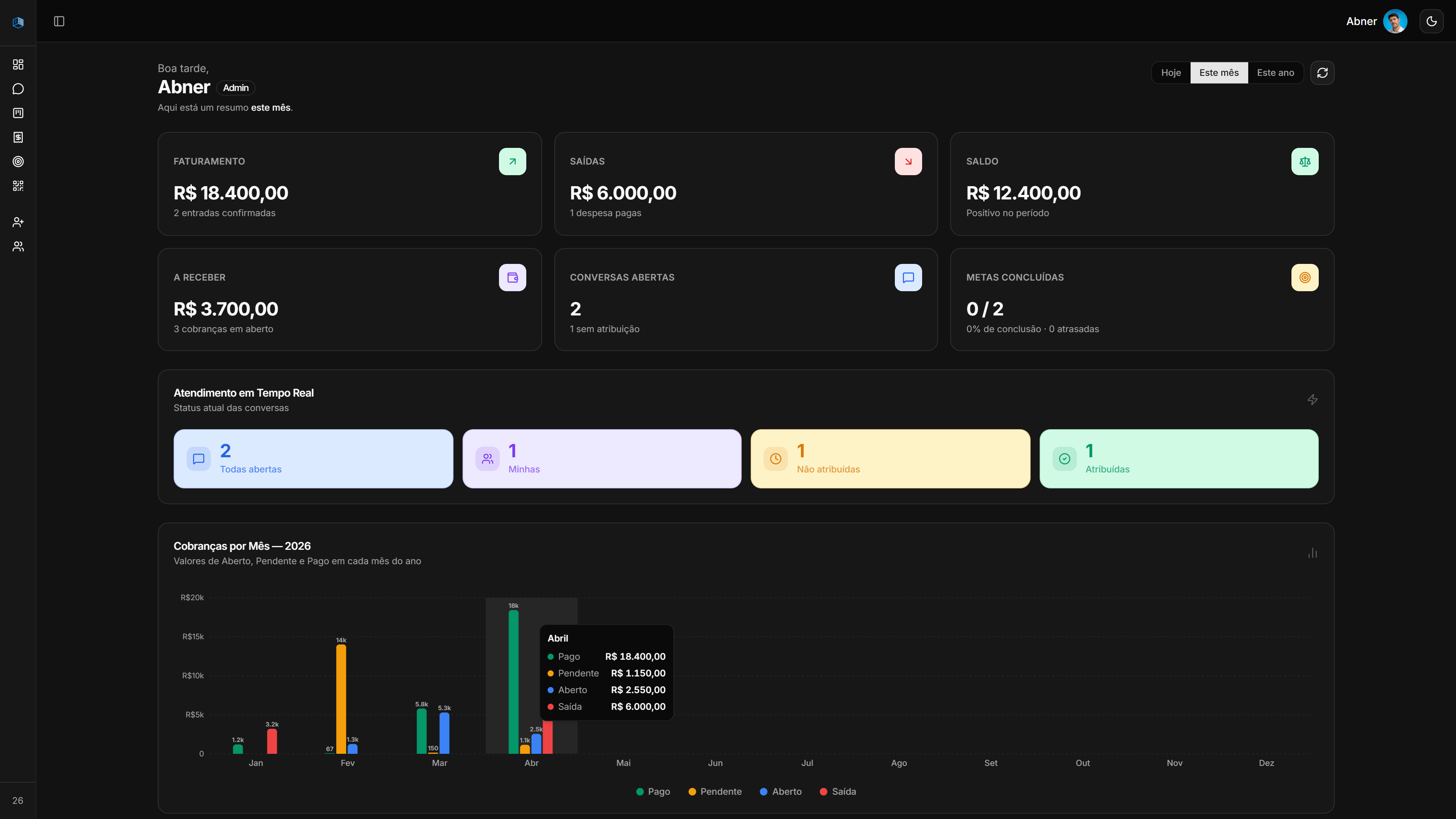Viewport: 1456px width, 819px height.
Task: Toggle Pago series in chart legend
Action: 653,791
